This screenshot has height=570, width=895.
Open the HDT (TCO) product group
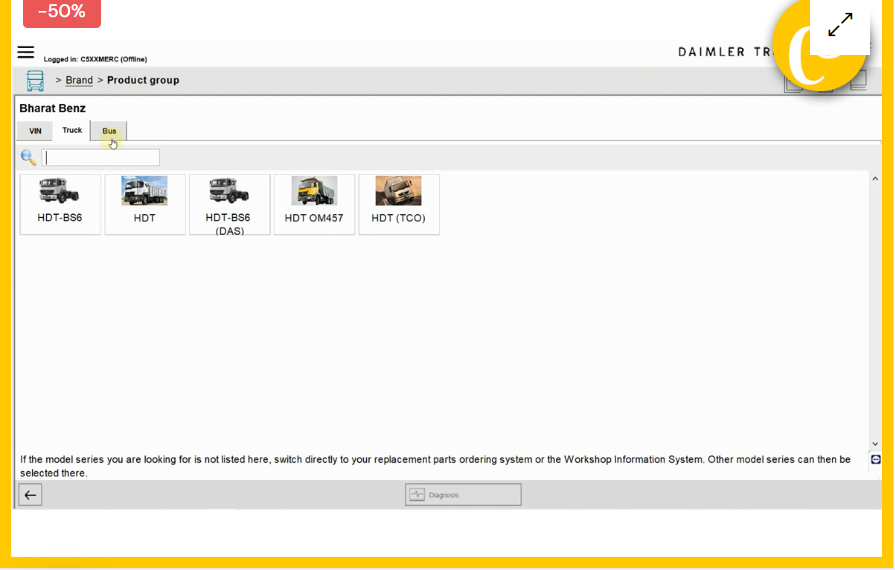coord(398,204)
